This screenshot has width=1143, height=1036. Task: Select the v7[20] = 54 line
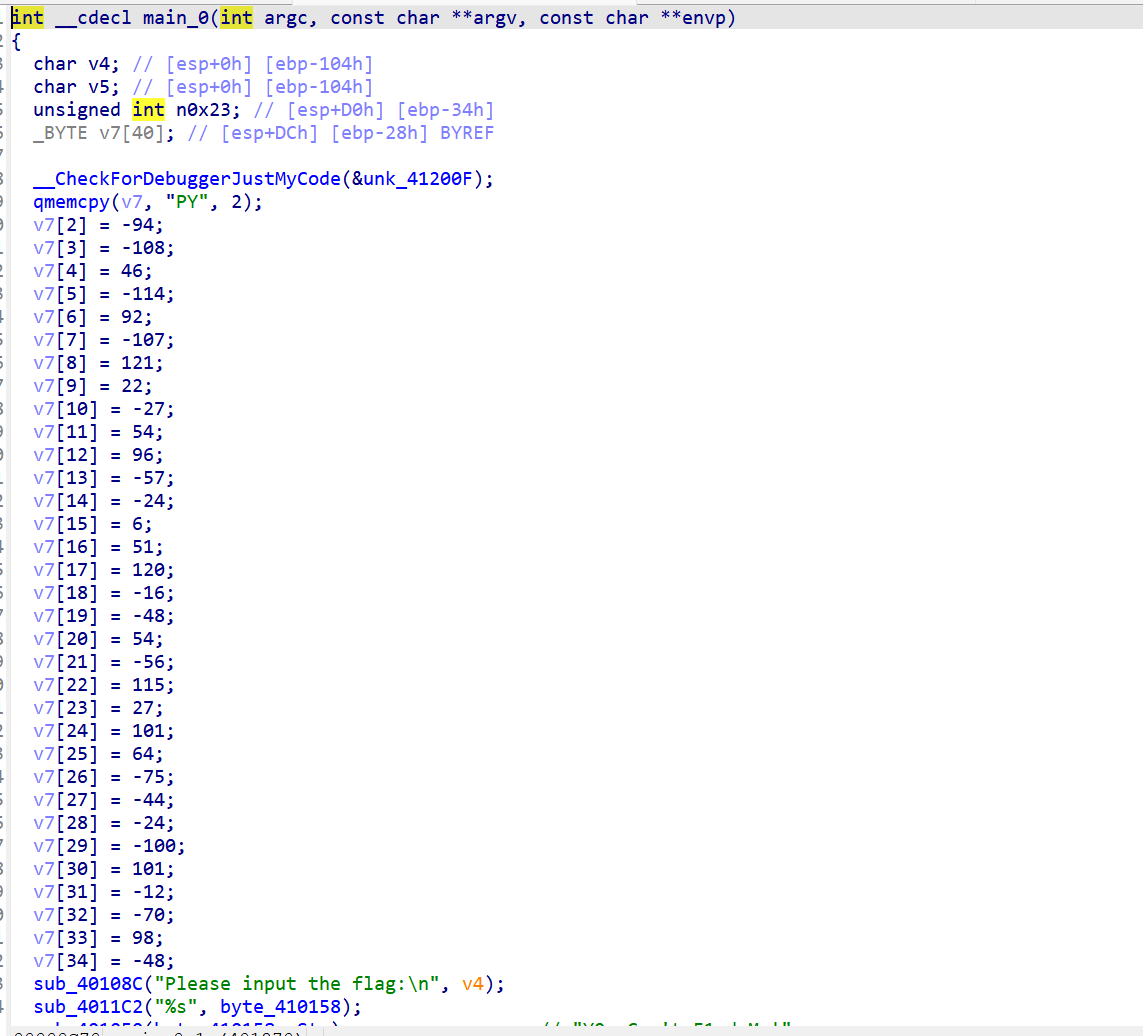pyautogui.click(x=98, y=639)
